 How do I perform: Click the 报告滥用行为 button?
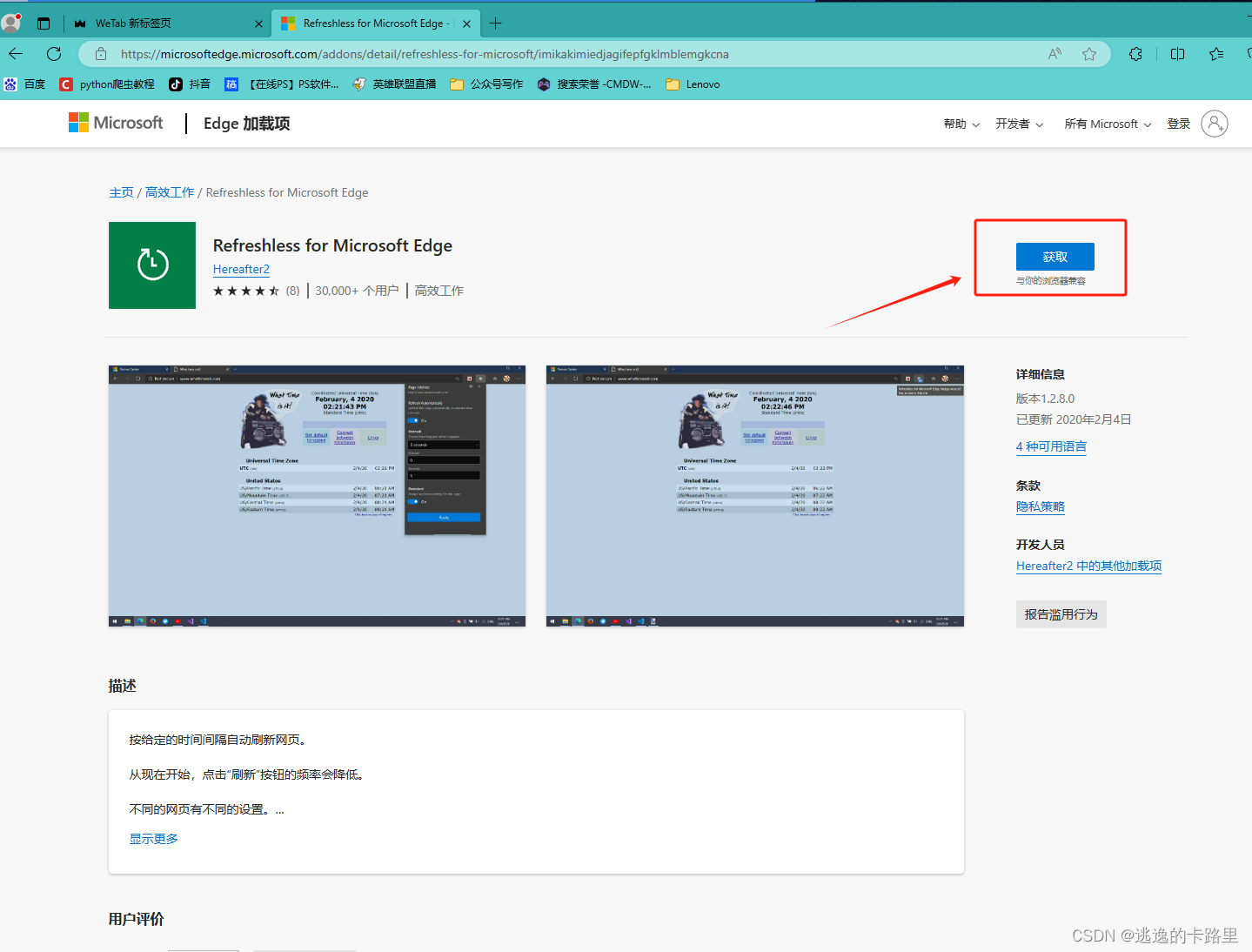(x=1061, y=614)
